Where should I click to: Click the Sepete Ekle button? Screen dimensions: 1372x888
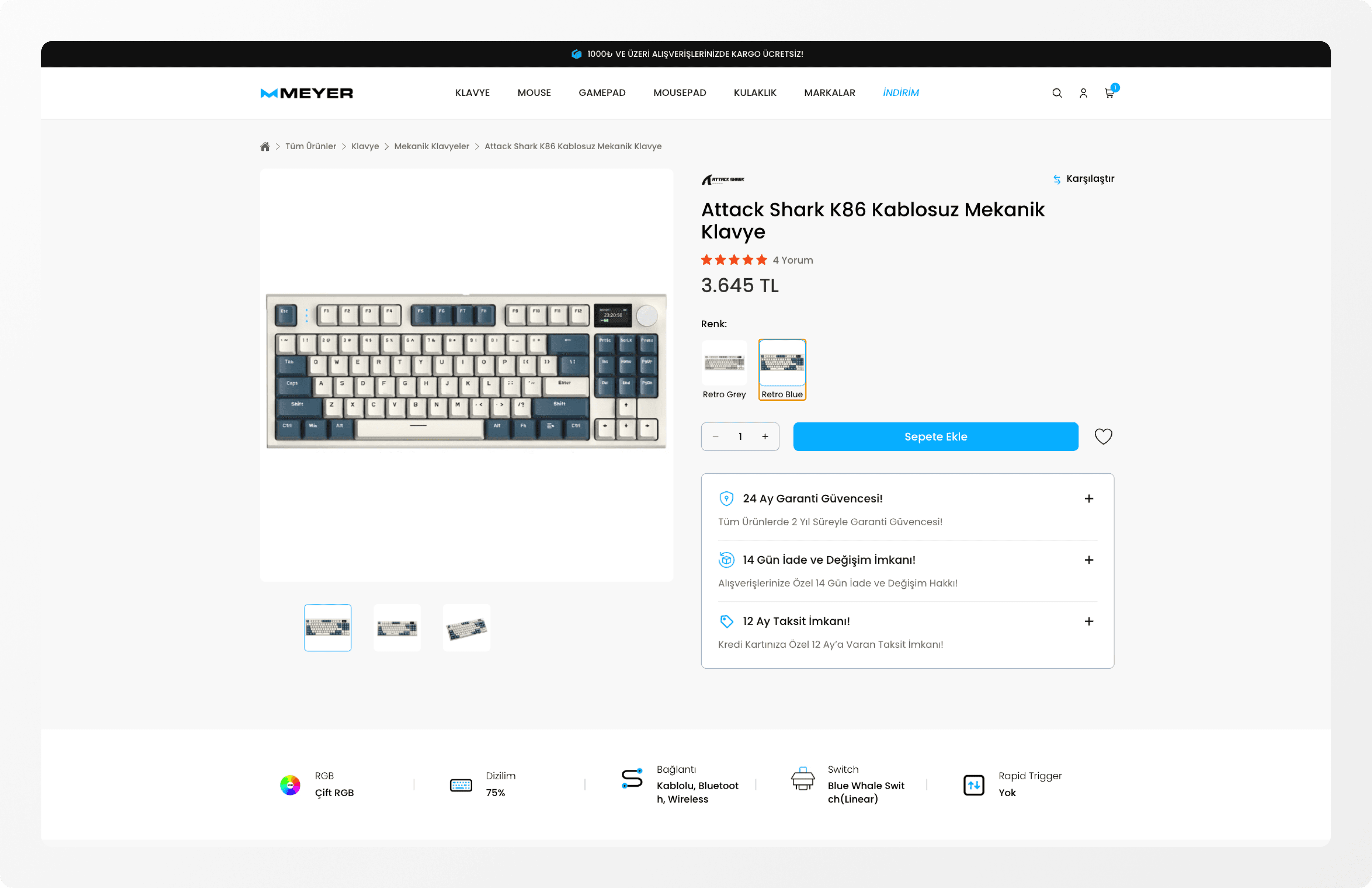click(935, 436)
